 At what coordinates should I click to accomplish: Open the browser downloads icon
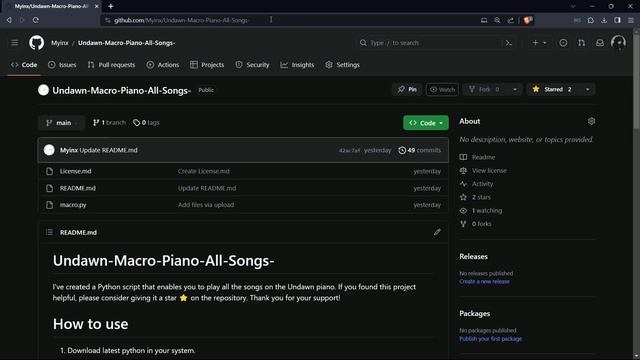pyautogui.click(x=604, y=20)
